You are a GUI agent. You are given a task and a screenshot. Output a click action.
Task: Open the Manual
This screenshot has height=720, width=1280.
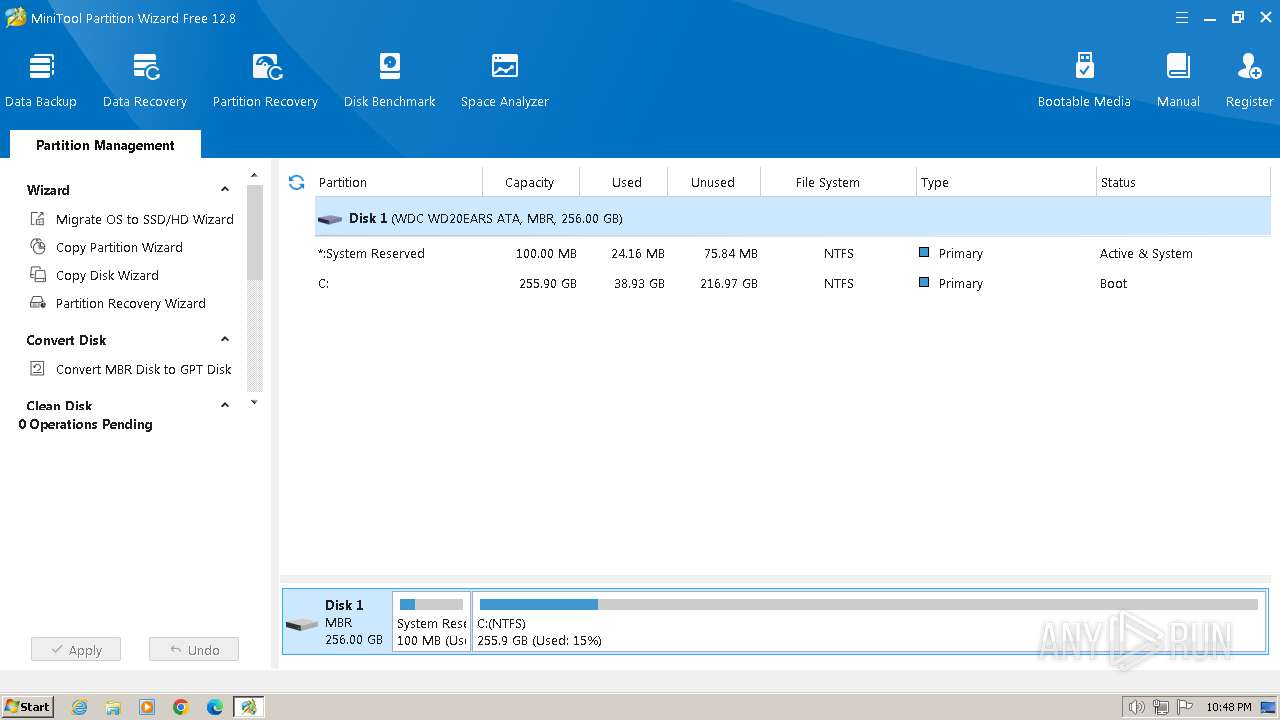1178,80
